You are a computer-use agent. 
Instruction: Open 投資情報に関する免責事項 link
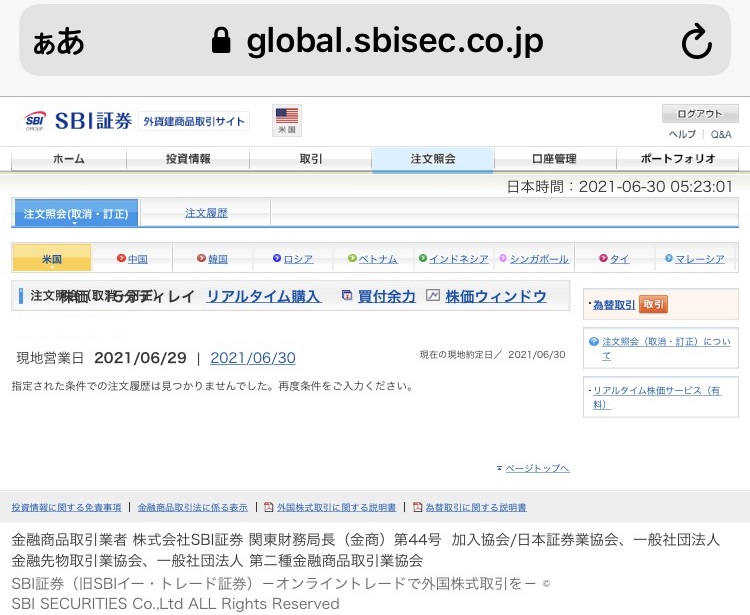(x=66, y=507)
